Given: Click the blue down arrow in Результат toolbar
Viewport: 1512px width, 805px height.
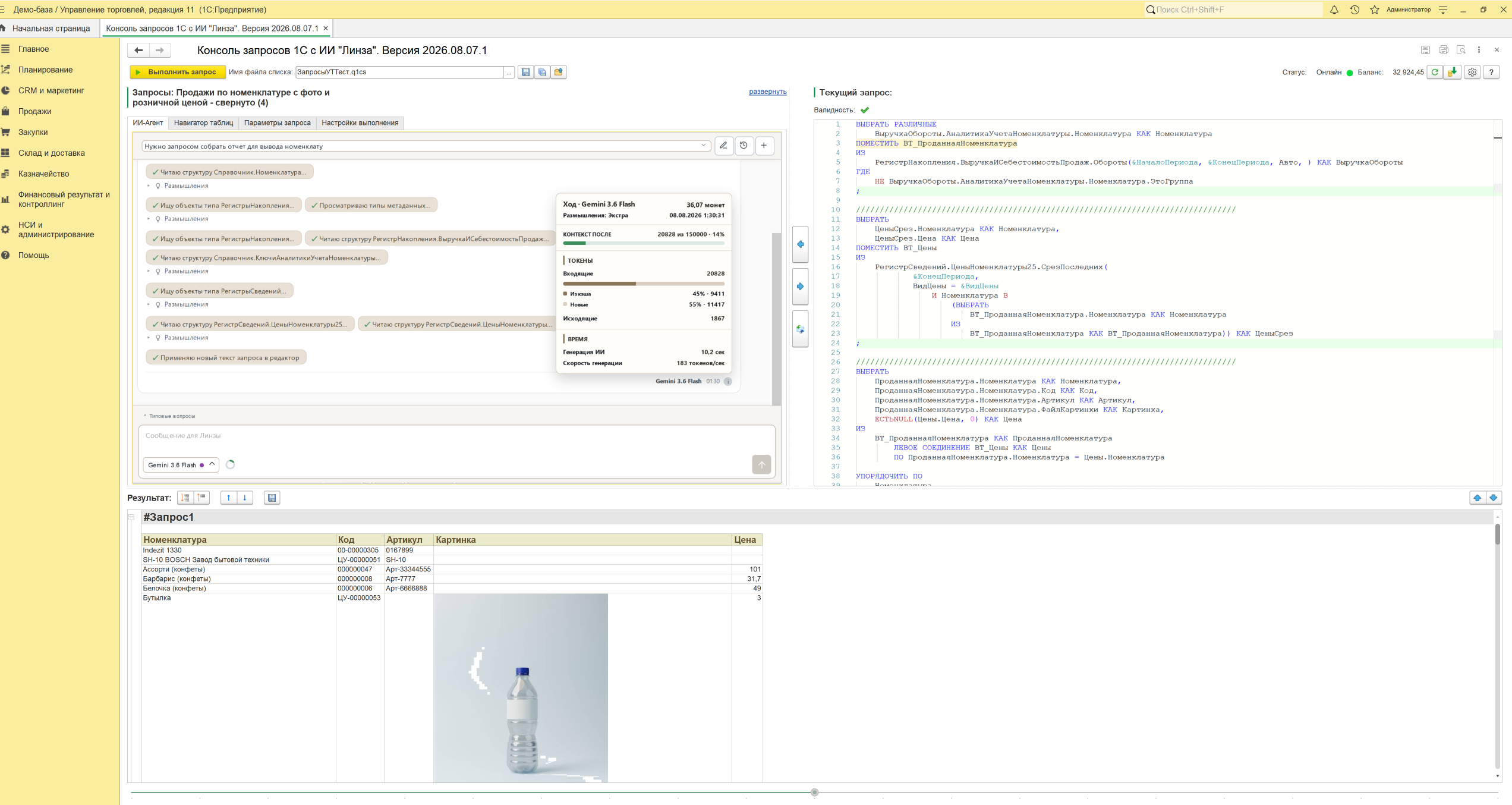Looking at the screenshot, I should [x=245, y=498].
